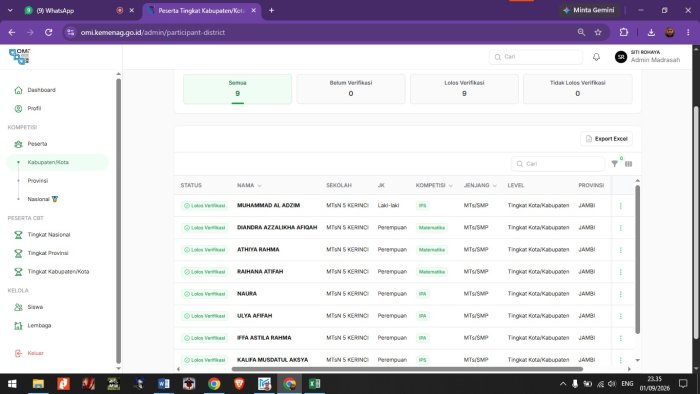Sort by the NAMA column
700x394 pixels.
point(249,185)
